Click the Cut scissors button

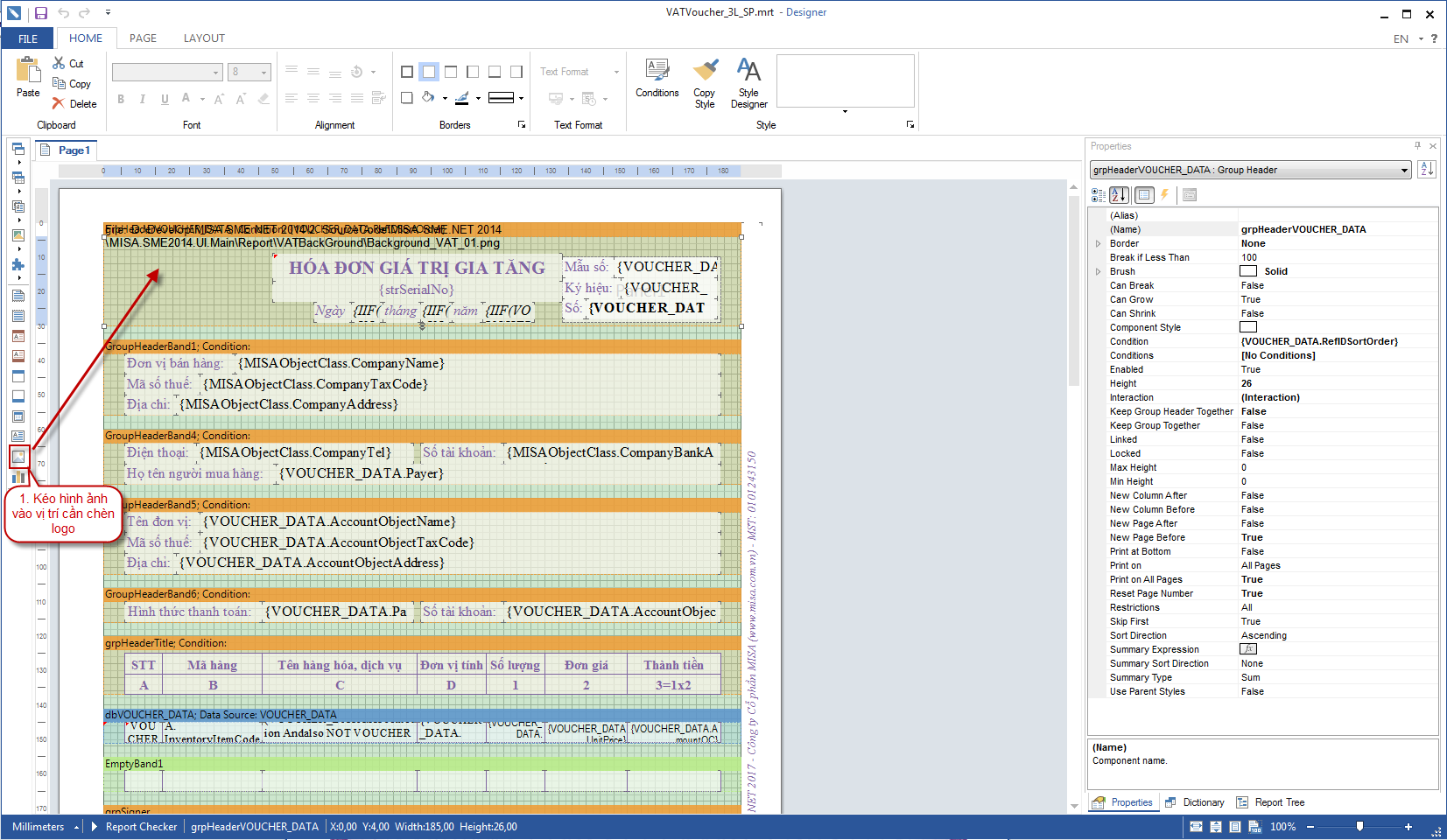click(x=68, y=63)
